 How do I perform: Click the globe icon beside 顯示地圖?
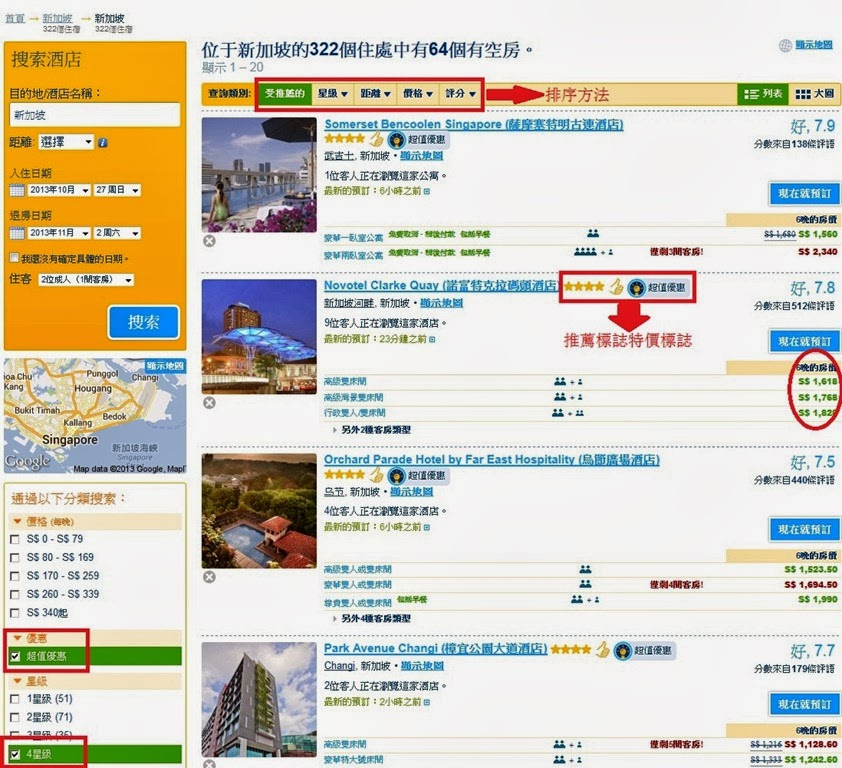pyautogui.click(x=785, y=46)
